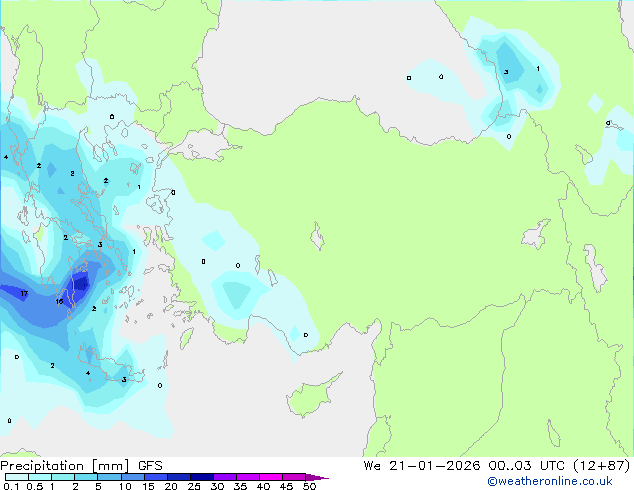This screenshot has height=490, width=634.
Task: Open the weatheronline.co.uk copyright link
Action: tap(550, 481)
